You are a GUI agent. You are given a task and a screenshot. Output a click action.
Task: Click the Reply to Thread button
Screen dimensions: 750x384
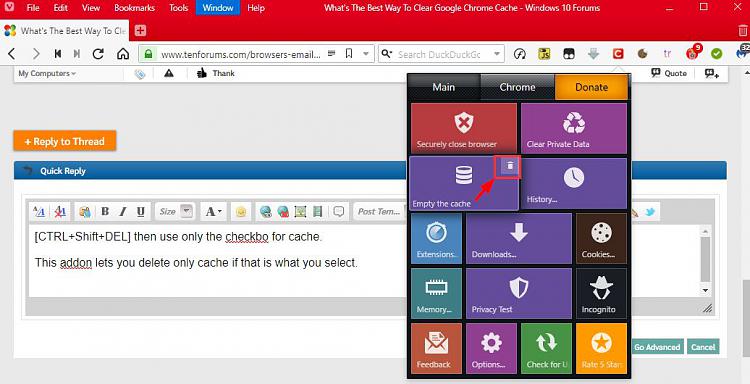65,141
